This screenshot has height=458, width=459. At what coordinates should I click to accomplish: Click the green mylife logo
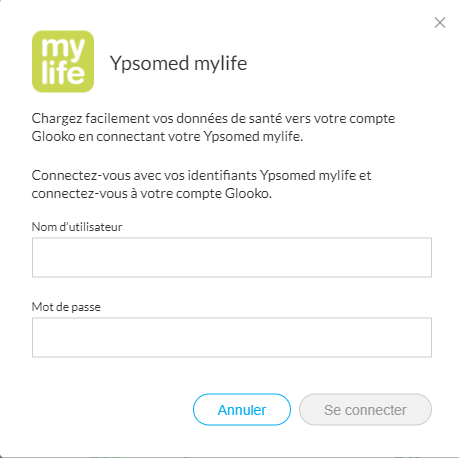pyautogui.click(x=63, y=61)
